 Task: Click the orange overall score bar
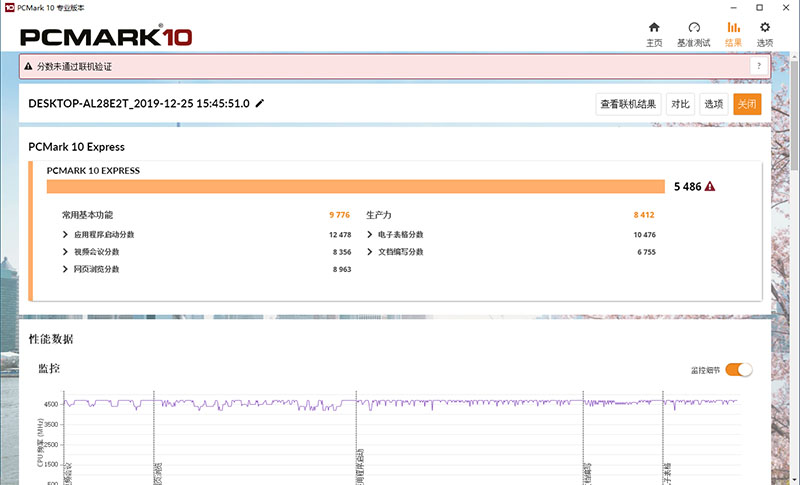point(356,186)
